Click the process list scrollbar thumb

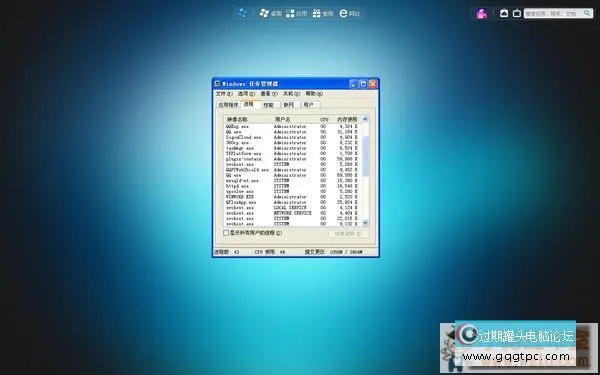pyautogui.click(x=365, y=156)
